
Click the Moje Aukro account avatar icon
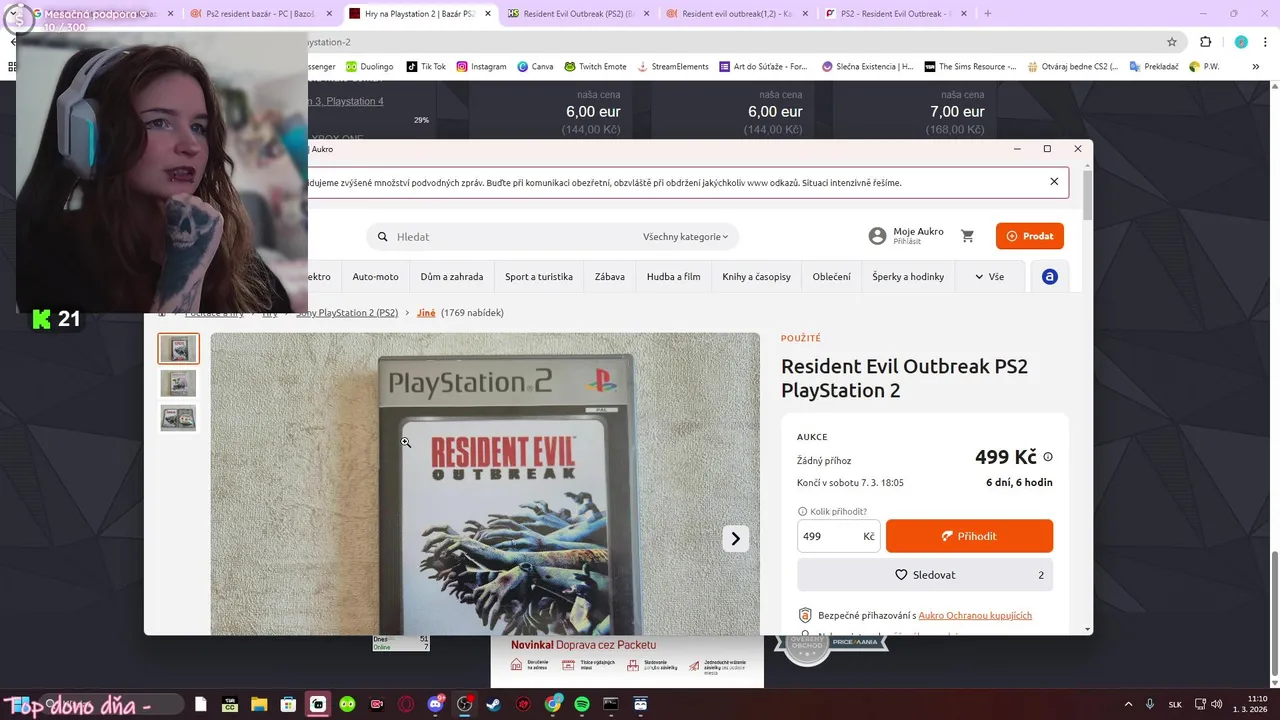(877, 236)
